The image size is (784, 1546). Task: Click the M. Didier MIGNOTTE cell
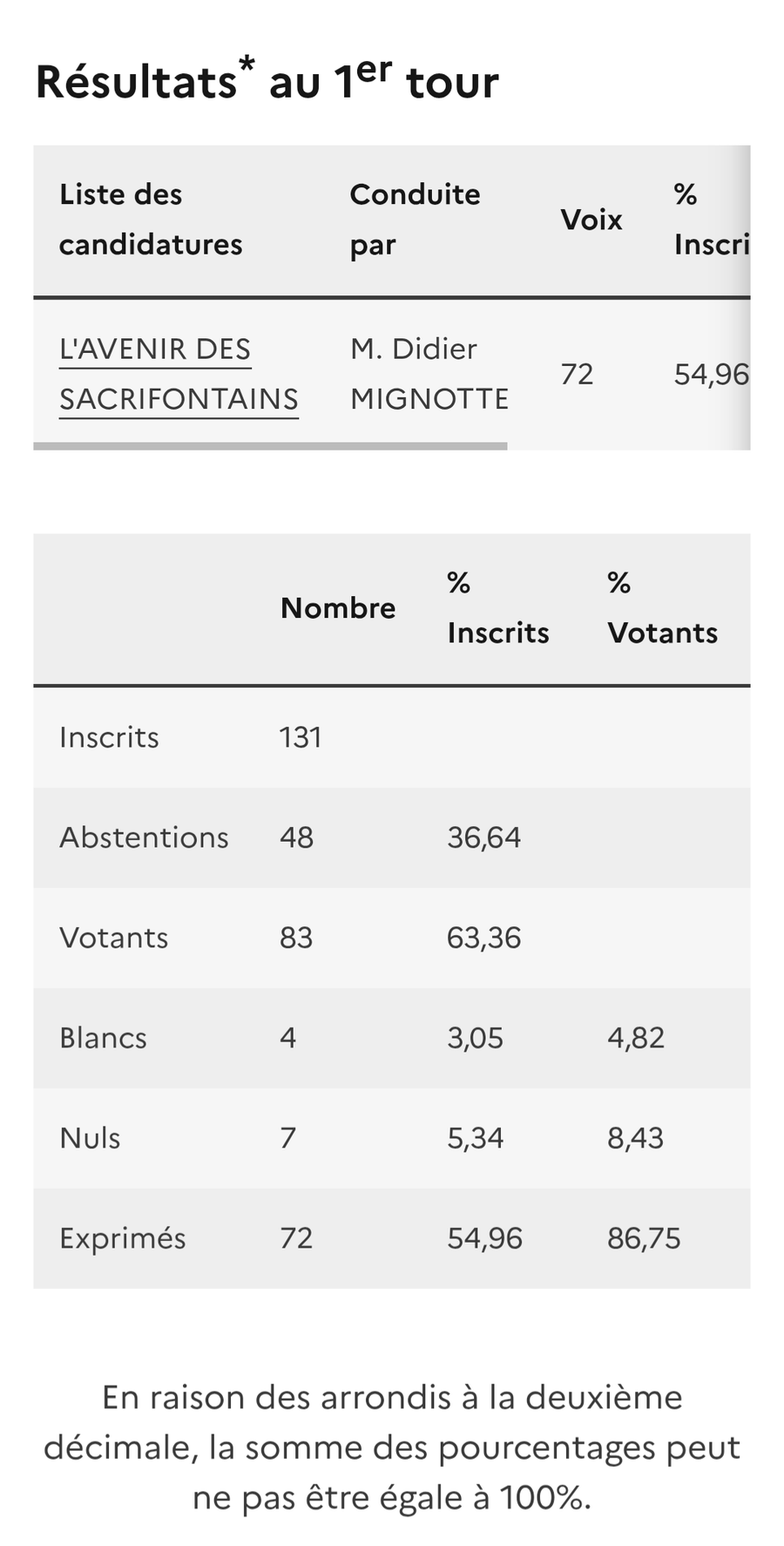point(429,374)
